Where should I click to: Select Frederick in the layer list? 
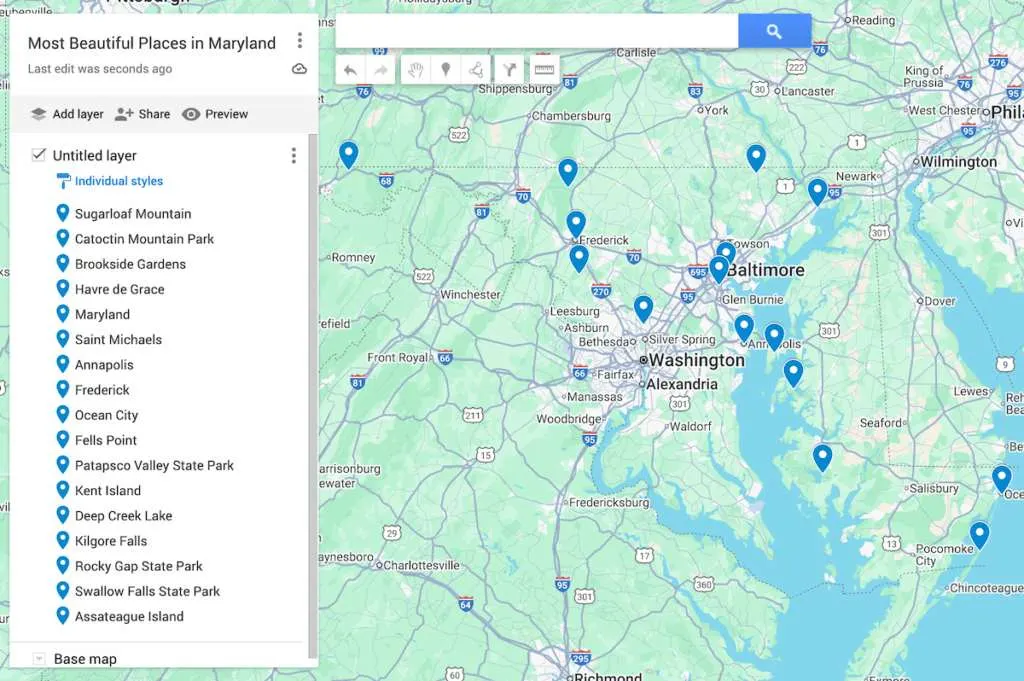pos(102,390)
